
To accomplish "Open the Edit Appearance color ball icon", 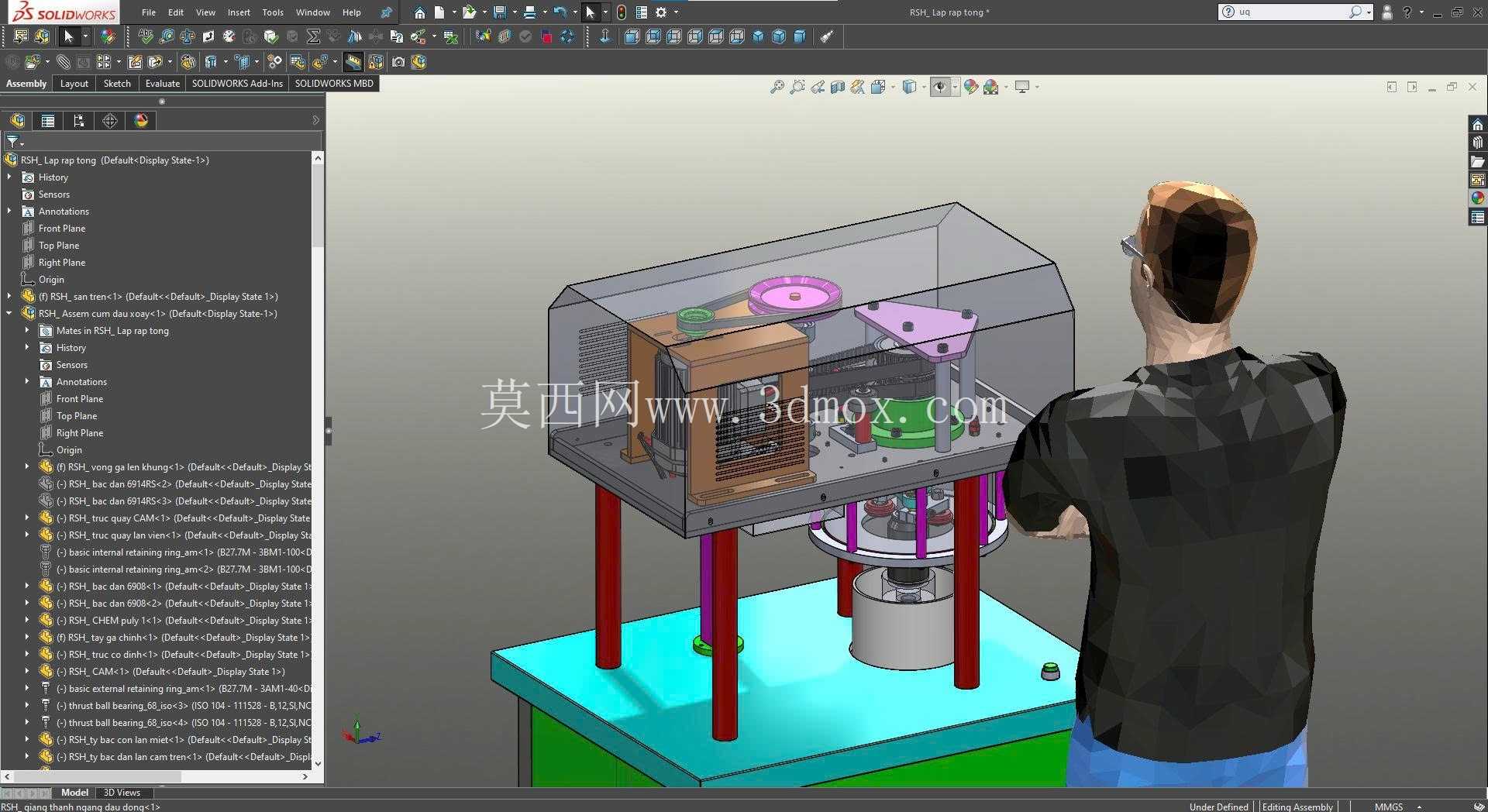I will pyautogui.click(x=970, y=87).
